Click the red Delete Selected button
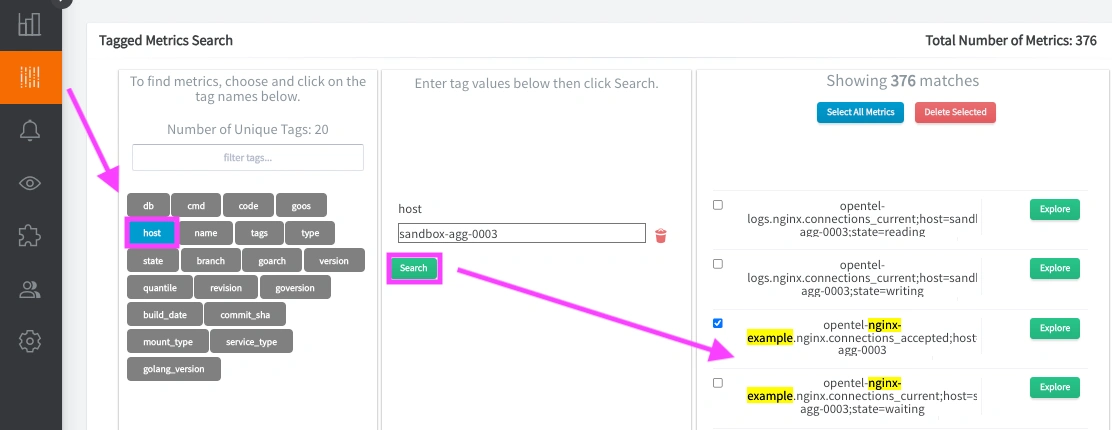This screenshot has width=1112, height=430. [955, 112]
